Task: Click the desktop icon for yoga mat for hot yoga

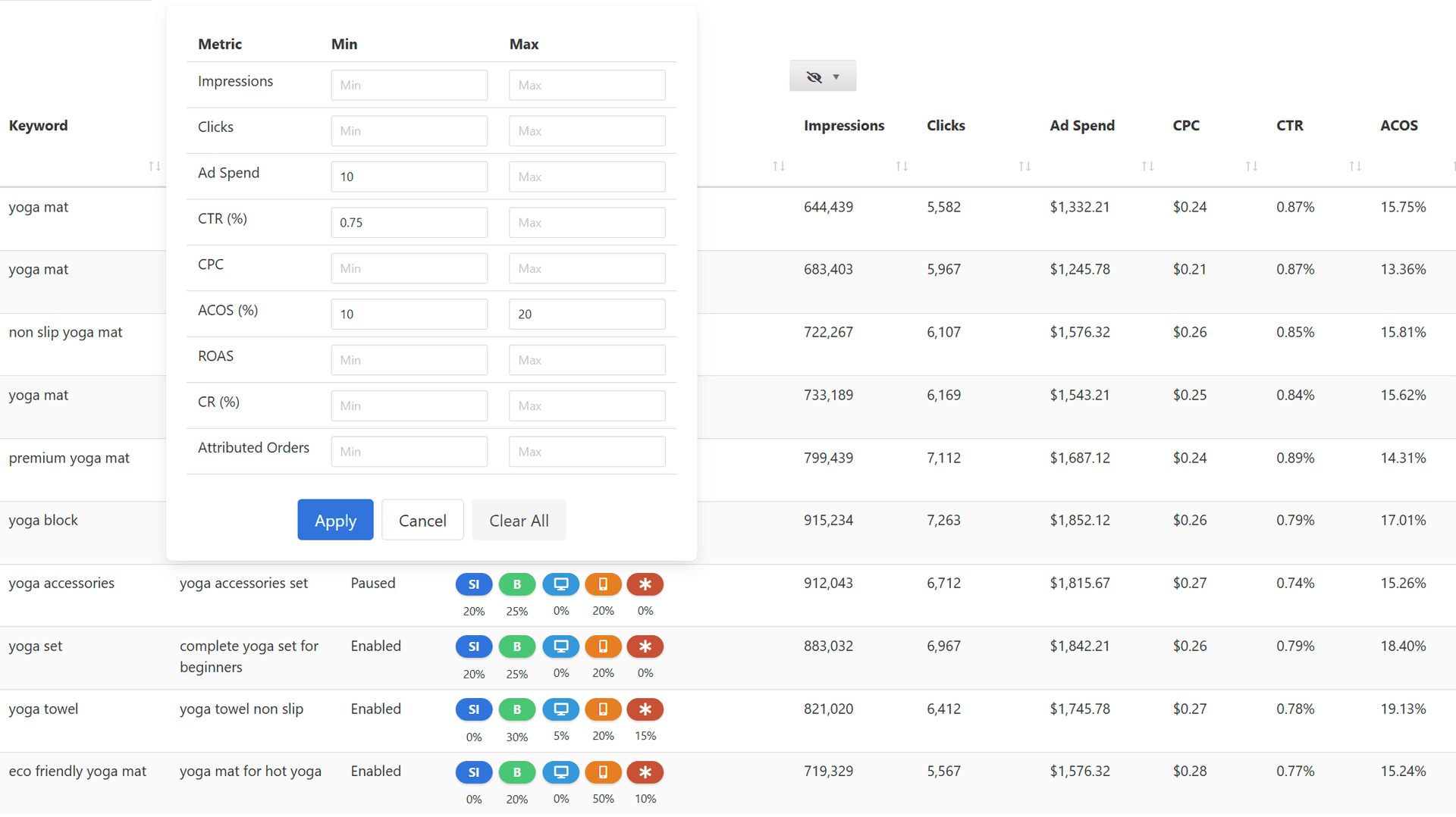Action: tap(561, 772)
